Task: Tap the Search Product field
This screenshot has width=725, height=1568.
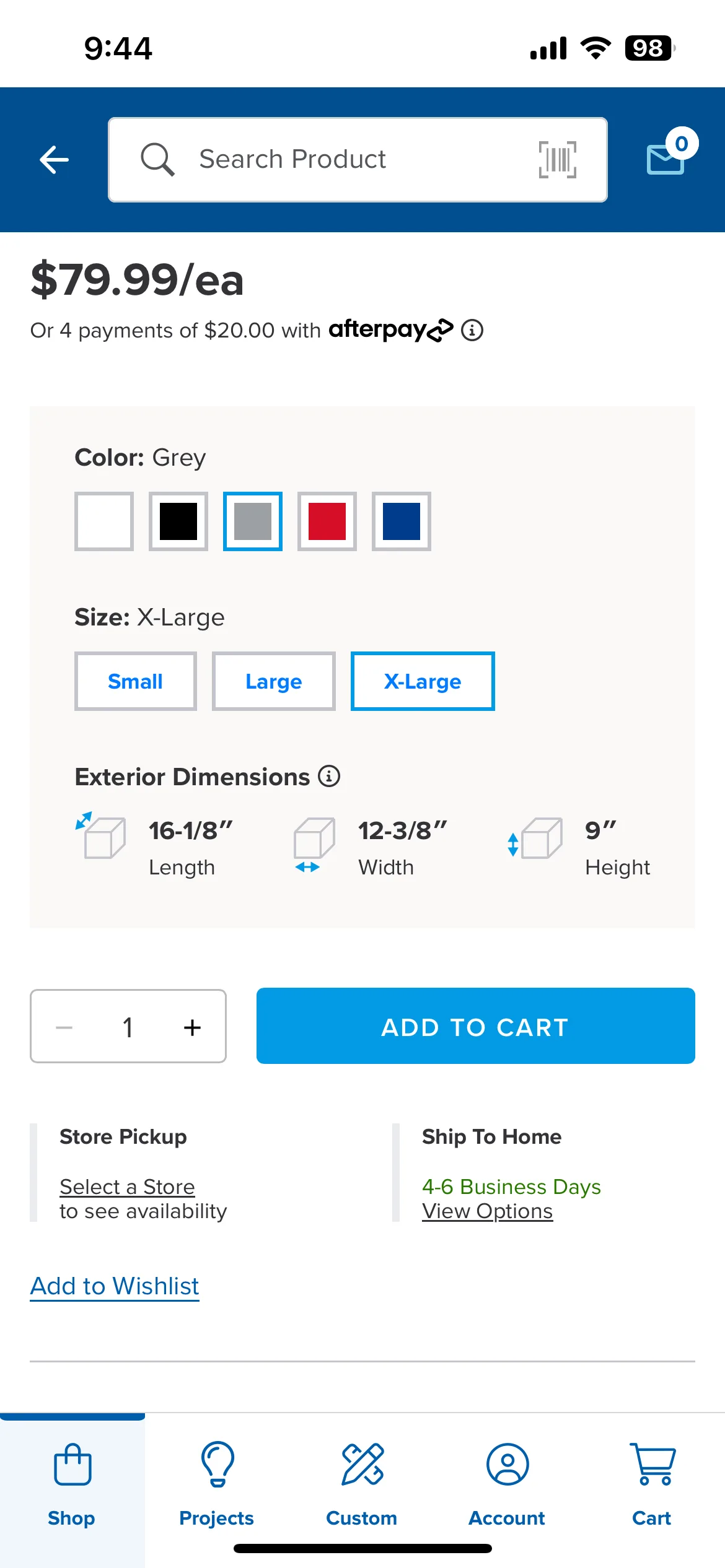Action: [x=358, y=160]
